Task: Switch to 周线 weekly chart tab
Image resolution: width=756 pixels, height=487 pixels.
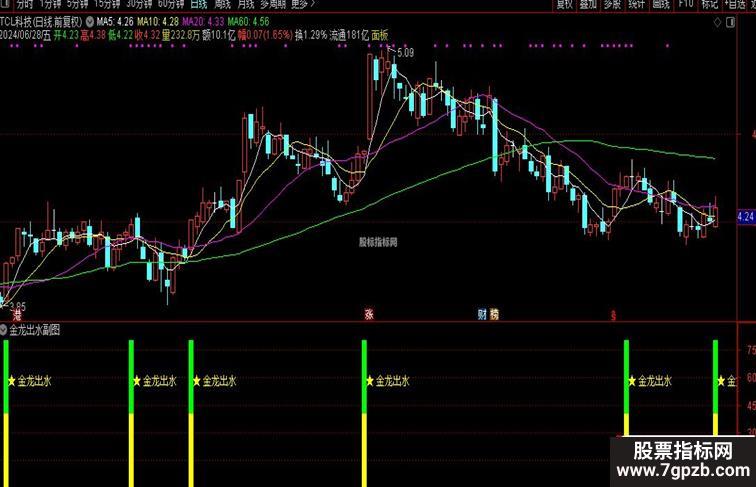Action: click(x=222, y=4)
